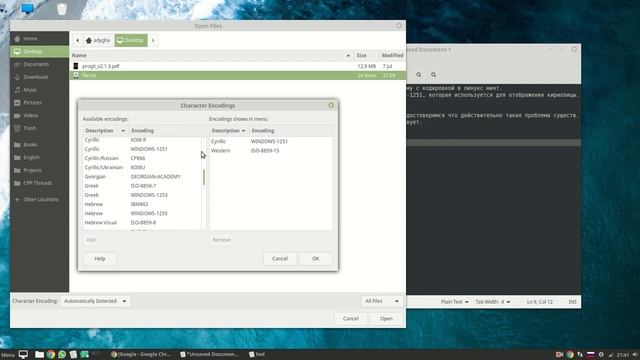Select Hebrew IBM862 encoding row
Viewport: 640px width, 360px height.
point(142,204)
